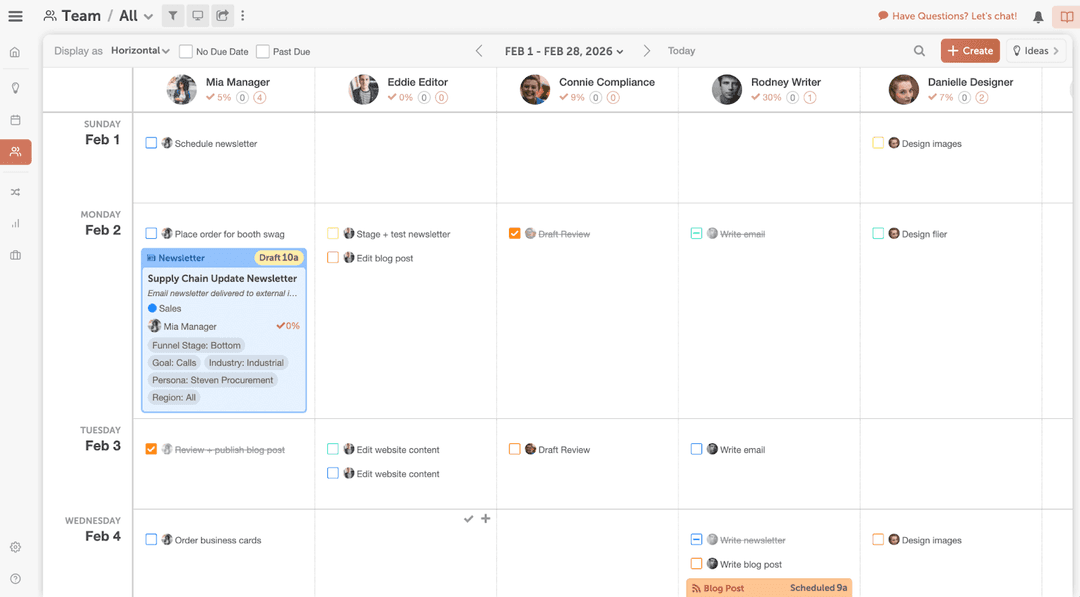Screen dimensions: 1080x597
Task: Click the checkmark icon in Feb 4 Eddie cell
Action: (468, 519)
